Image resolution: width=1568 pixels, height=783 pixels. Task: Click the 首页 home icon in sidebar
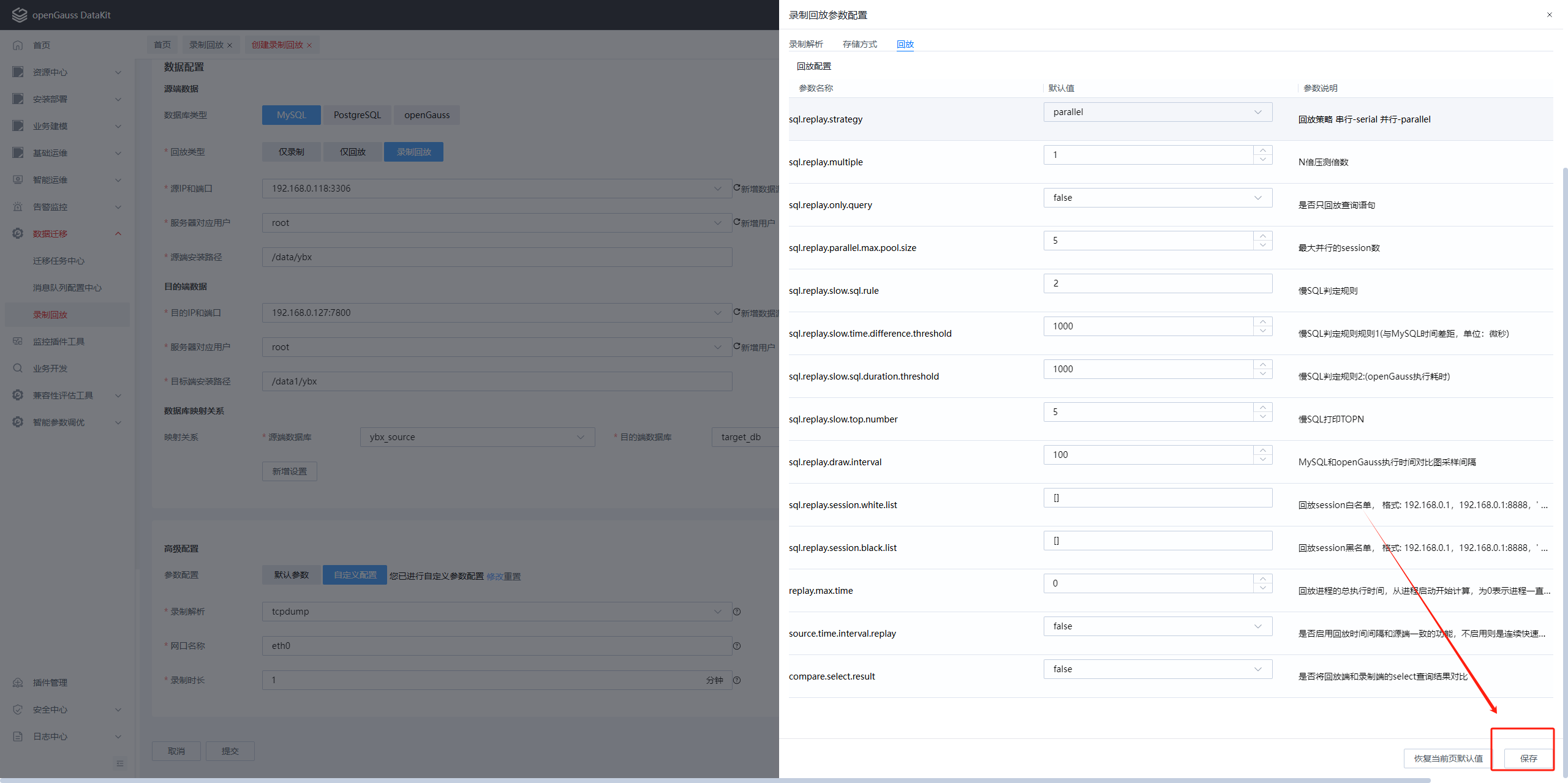click(18, 45)
